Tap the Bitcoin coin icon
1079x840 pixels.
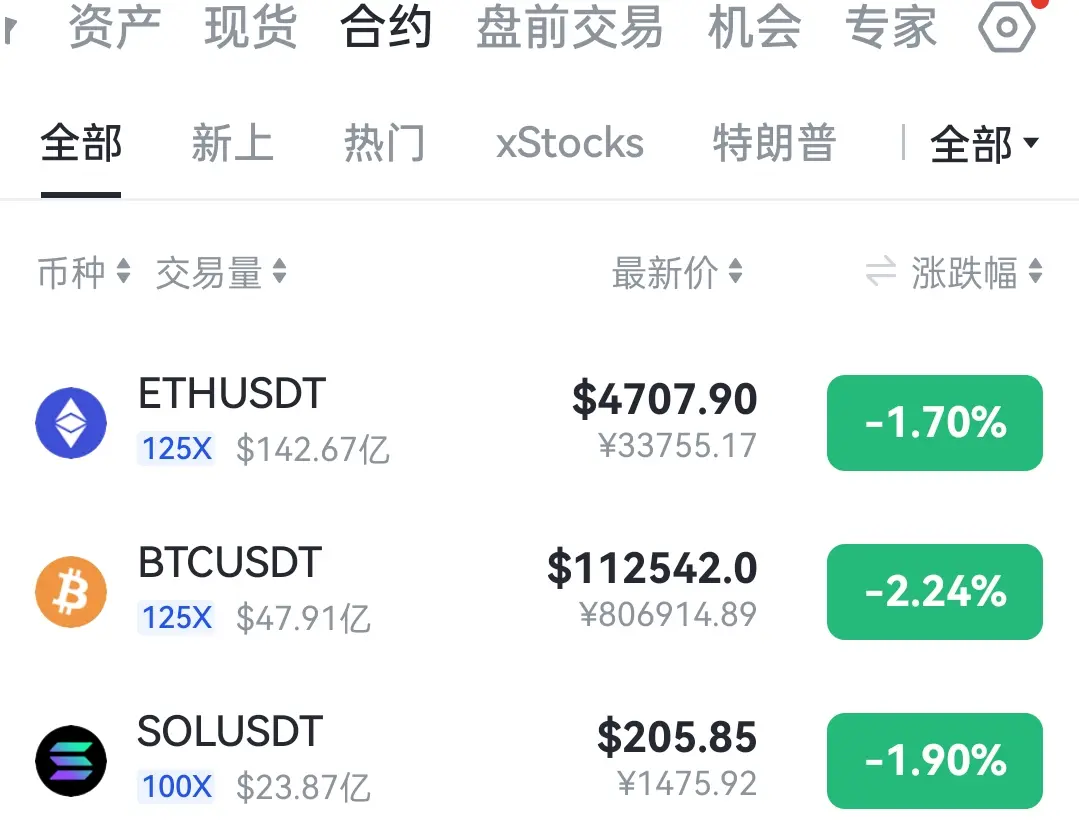(x=71, y=592)
